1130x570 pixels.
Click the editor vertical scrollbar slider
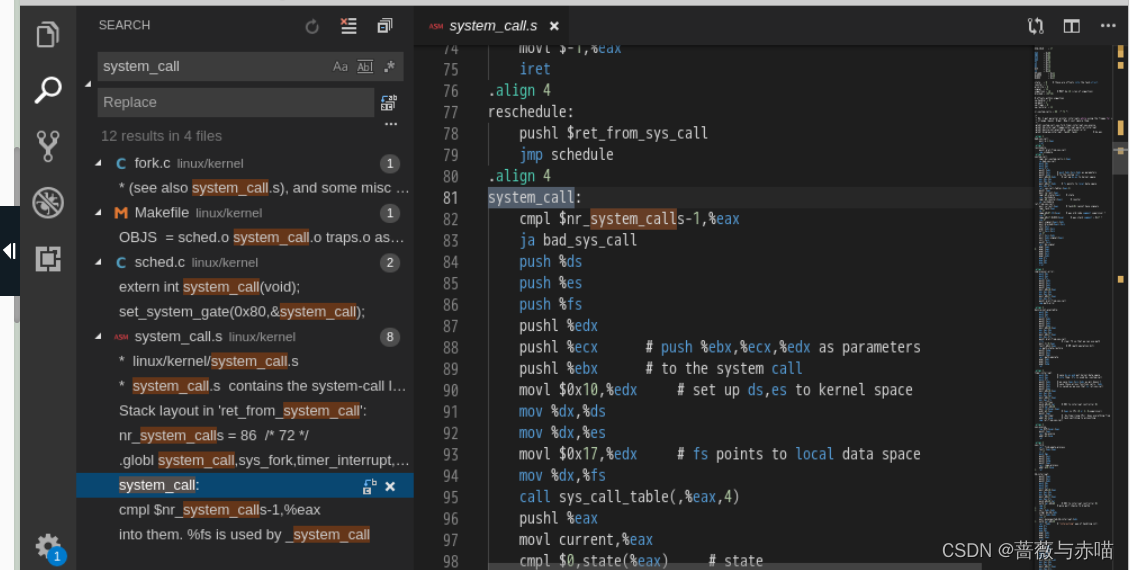point(1120,159)
